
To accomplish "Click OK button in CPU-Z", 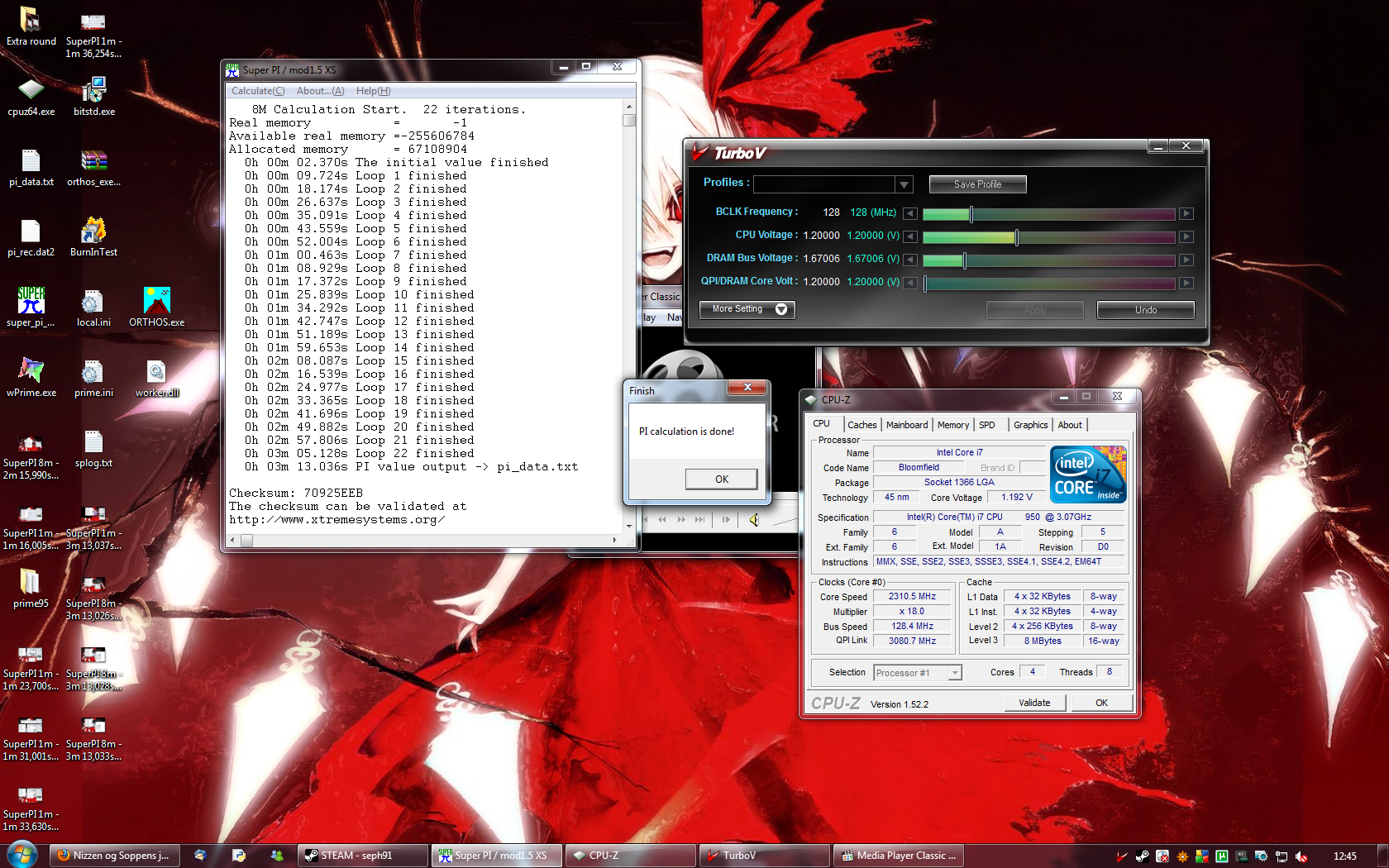I will (1101, 703).
